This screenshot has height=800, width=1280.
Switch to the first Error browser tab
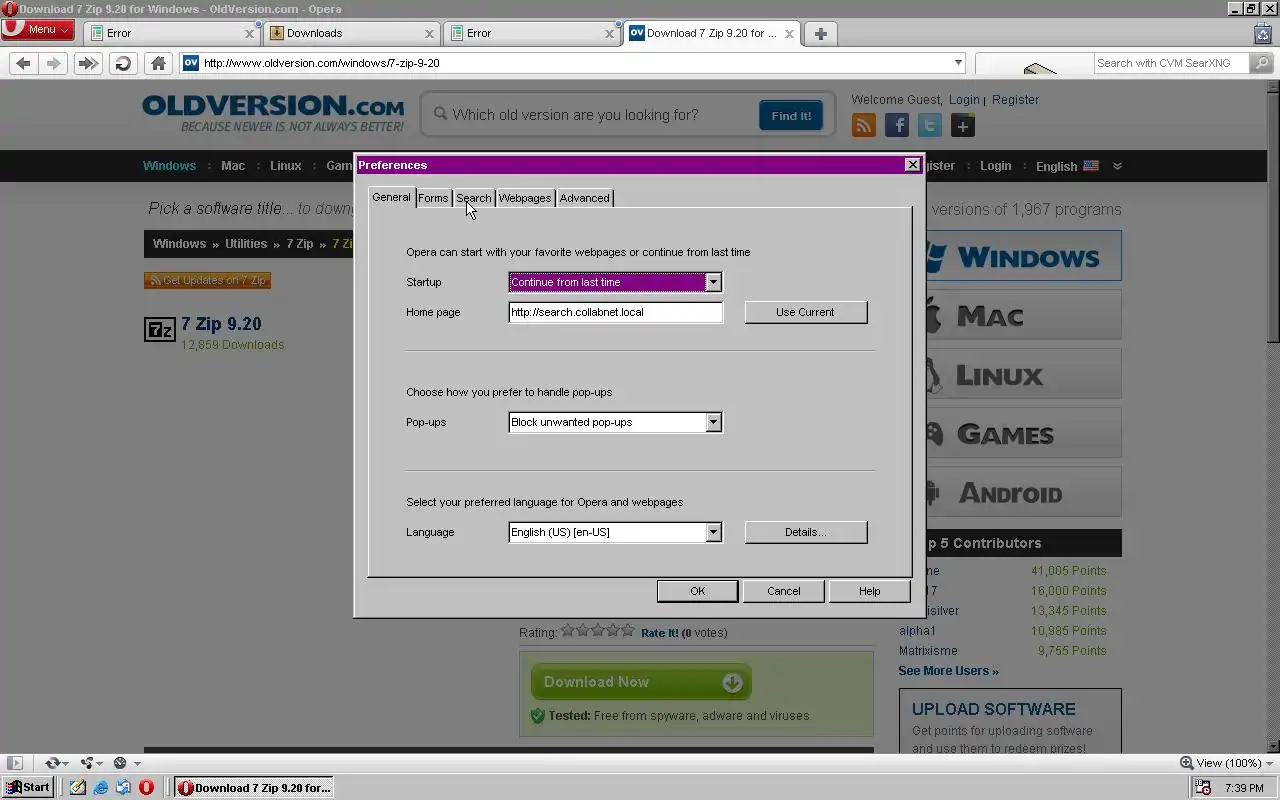tap(171, 33)
